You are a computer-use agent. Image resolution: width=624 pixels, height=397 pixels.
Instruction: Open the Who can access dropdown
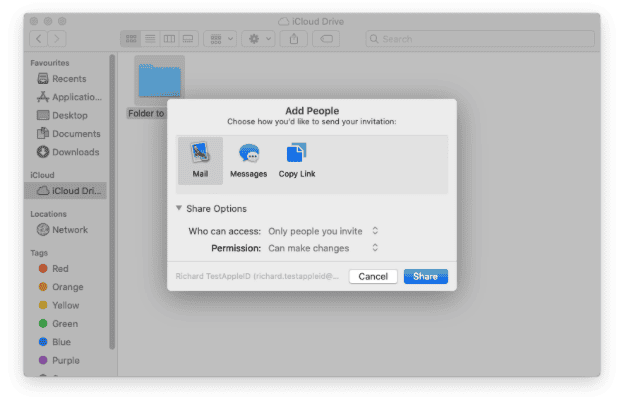(x=323, y=231)
